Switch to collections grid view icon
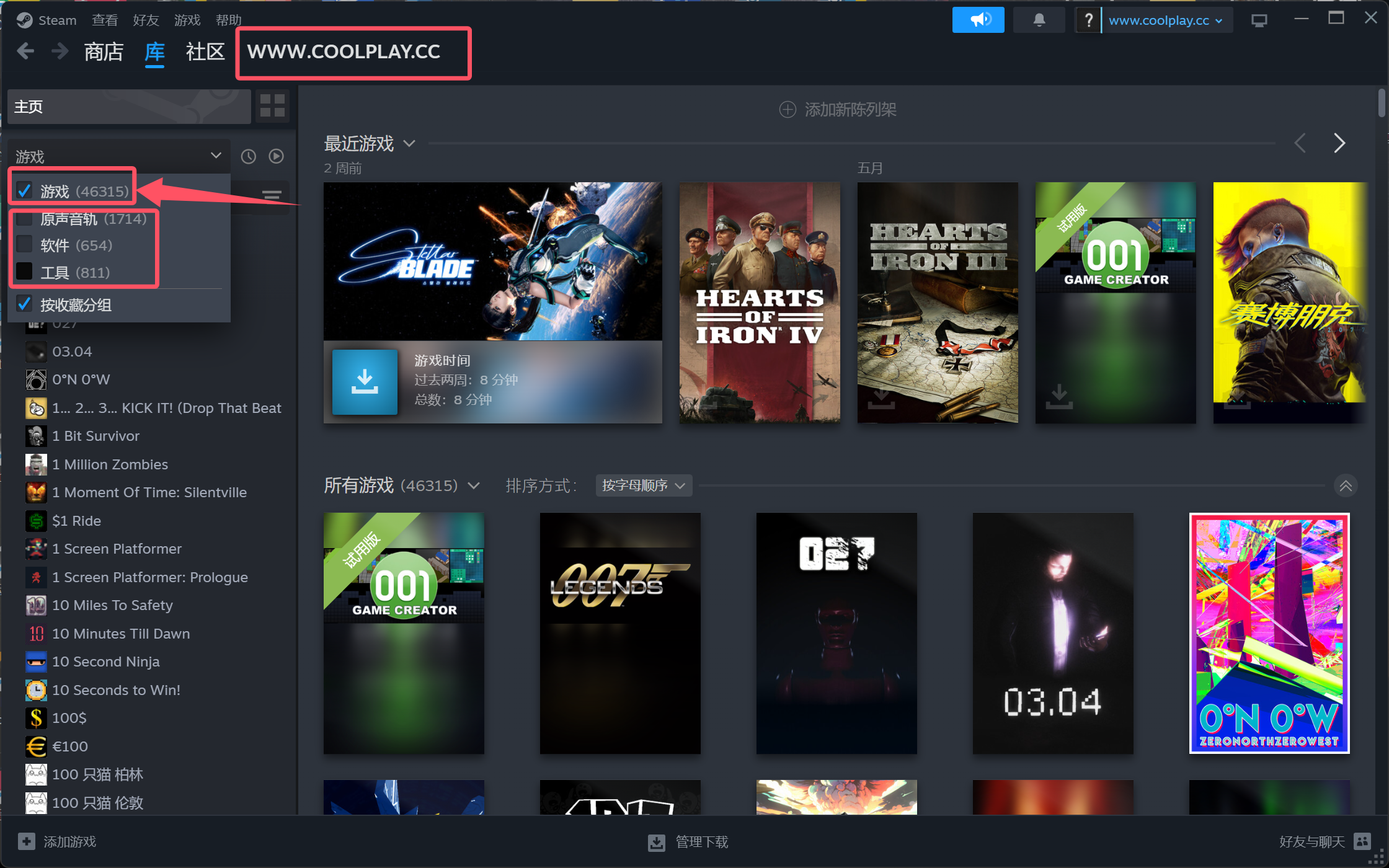Screen dimensions: 1389x868 point(272,106)
